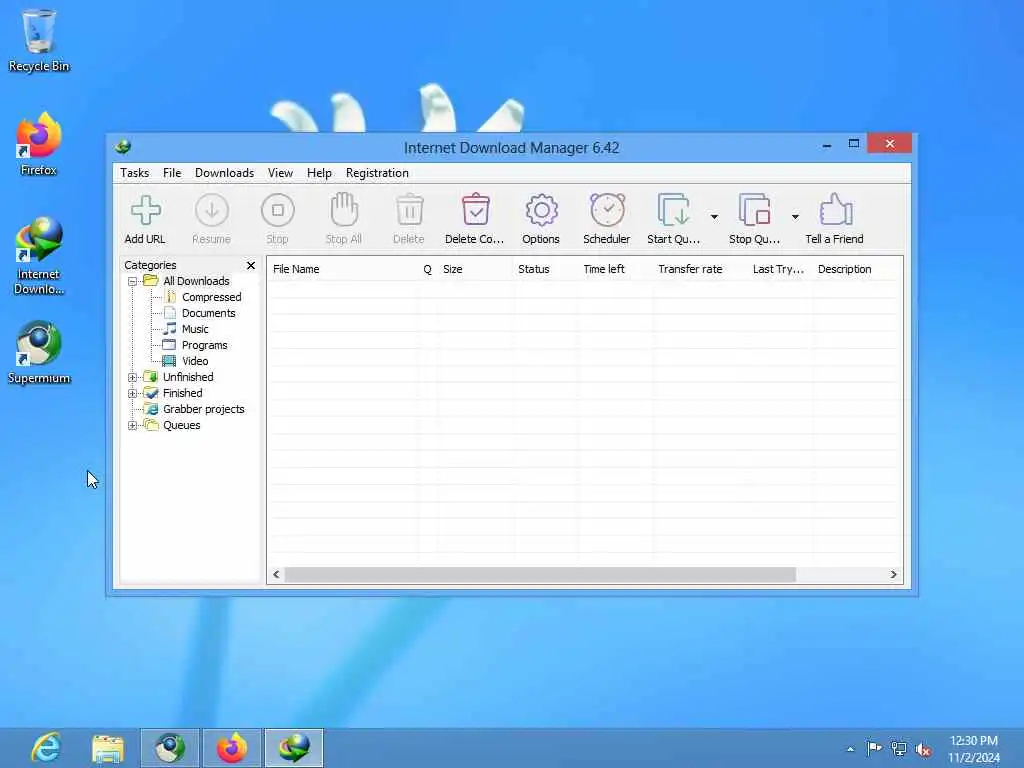The image size is (1024, 768).
Task: Click the Stop All hand icon
Action: 344,210
